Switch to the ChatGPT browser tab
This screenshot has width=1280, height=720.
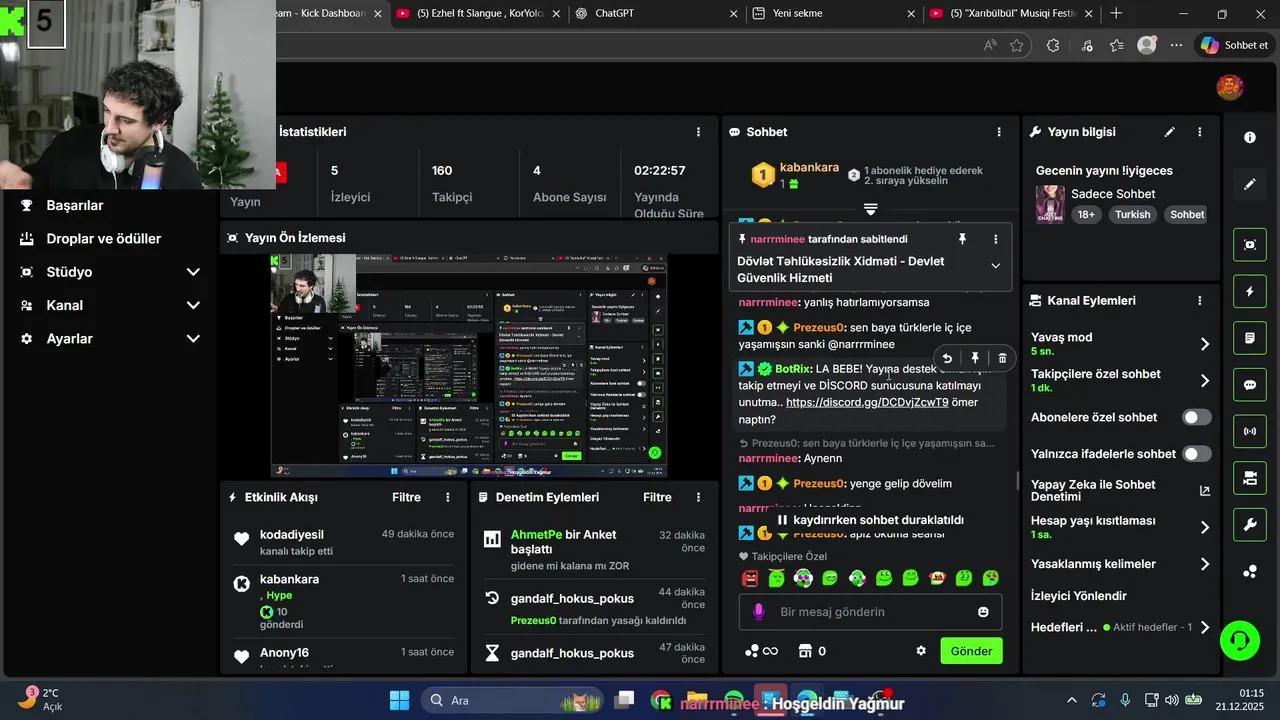pos(657,14)
